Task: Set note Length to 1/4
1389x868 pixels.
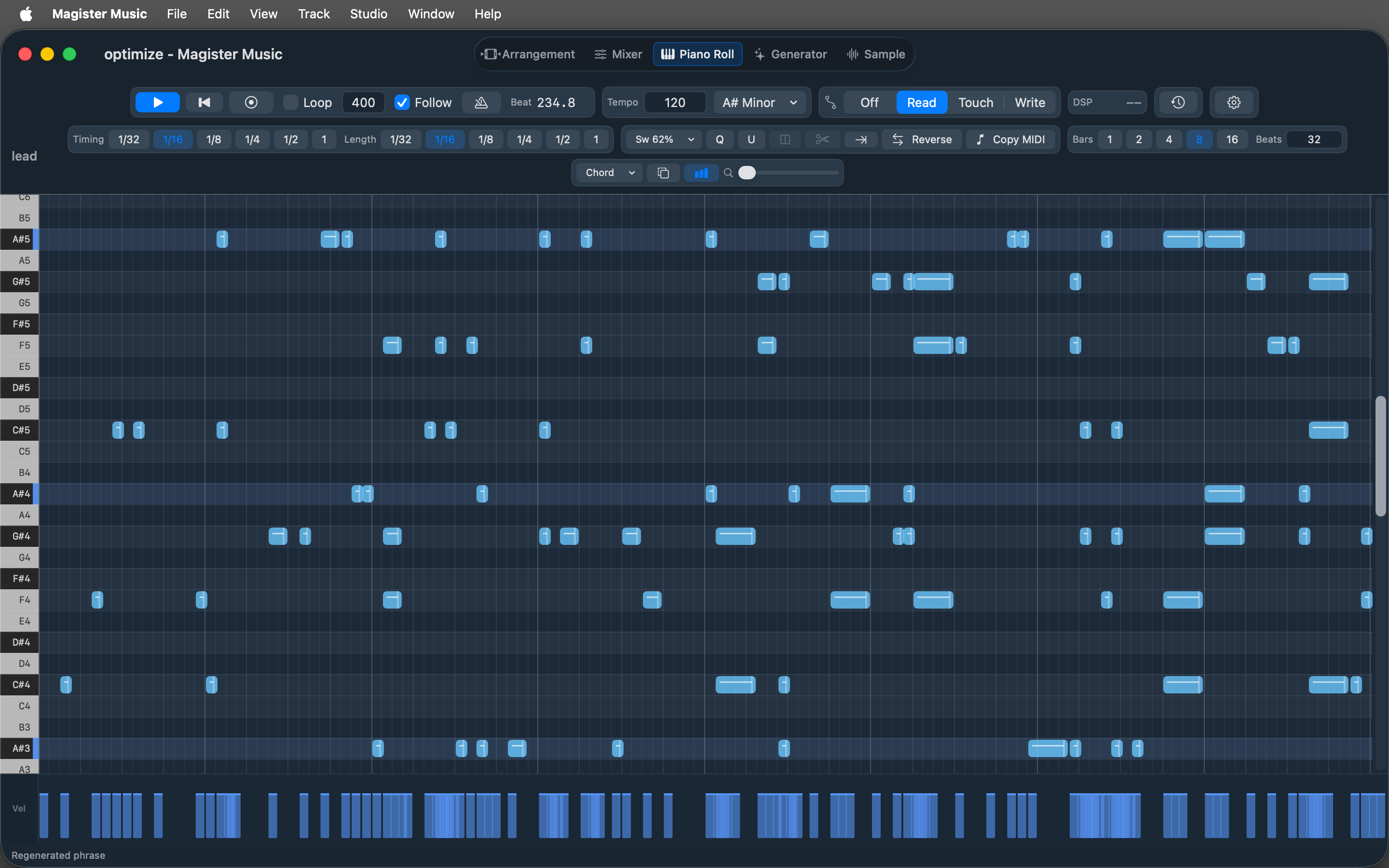Action: (524, 139)
